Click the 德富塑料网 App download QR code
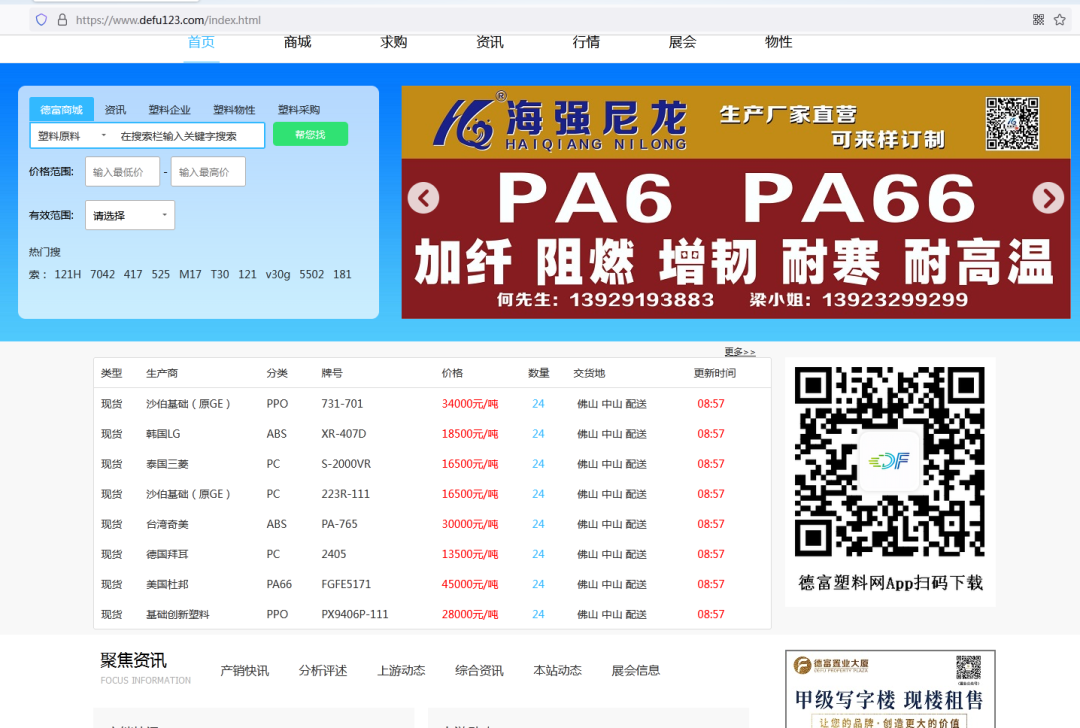 pyautogui.click(x=890, y=461)
